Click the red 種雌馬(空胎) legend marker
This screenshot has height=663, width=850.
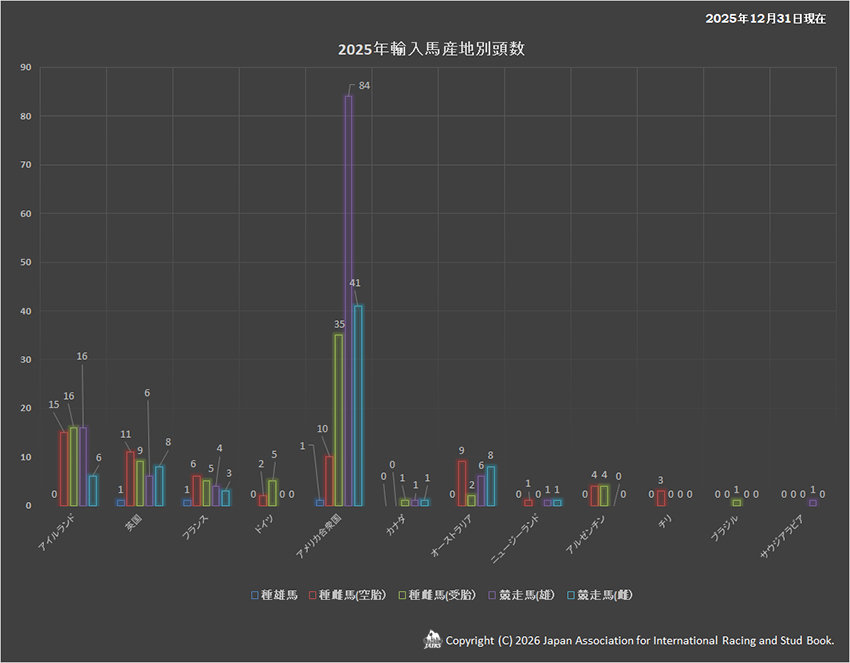[x=313, y=595]
